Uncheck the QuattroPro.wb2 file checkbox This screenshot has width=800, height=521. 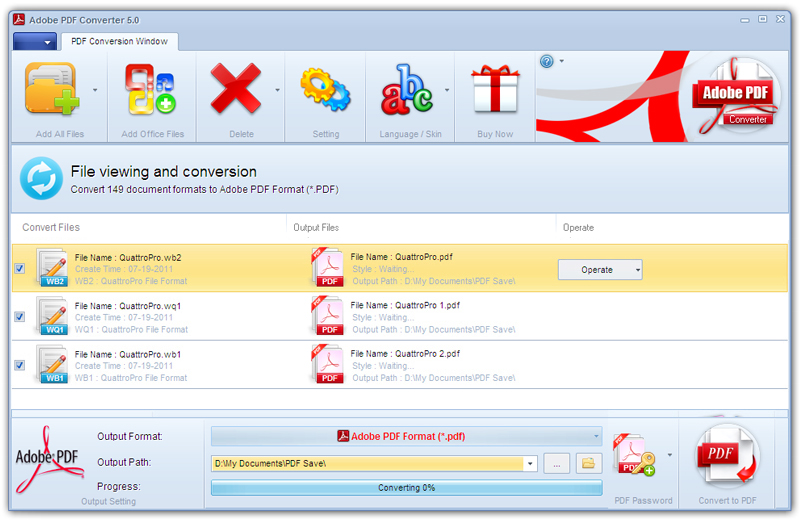click(x=20, y=268)
